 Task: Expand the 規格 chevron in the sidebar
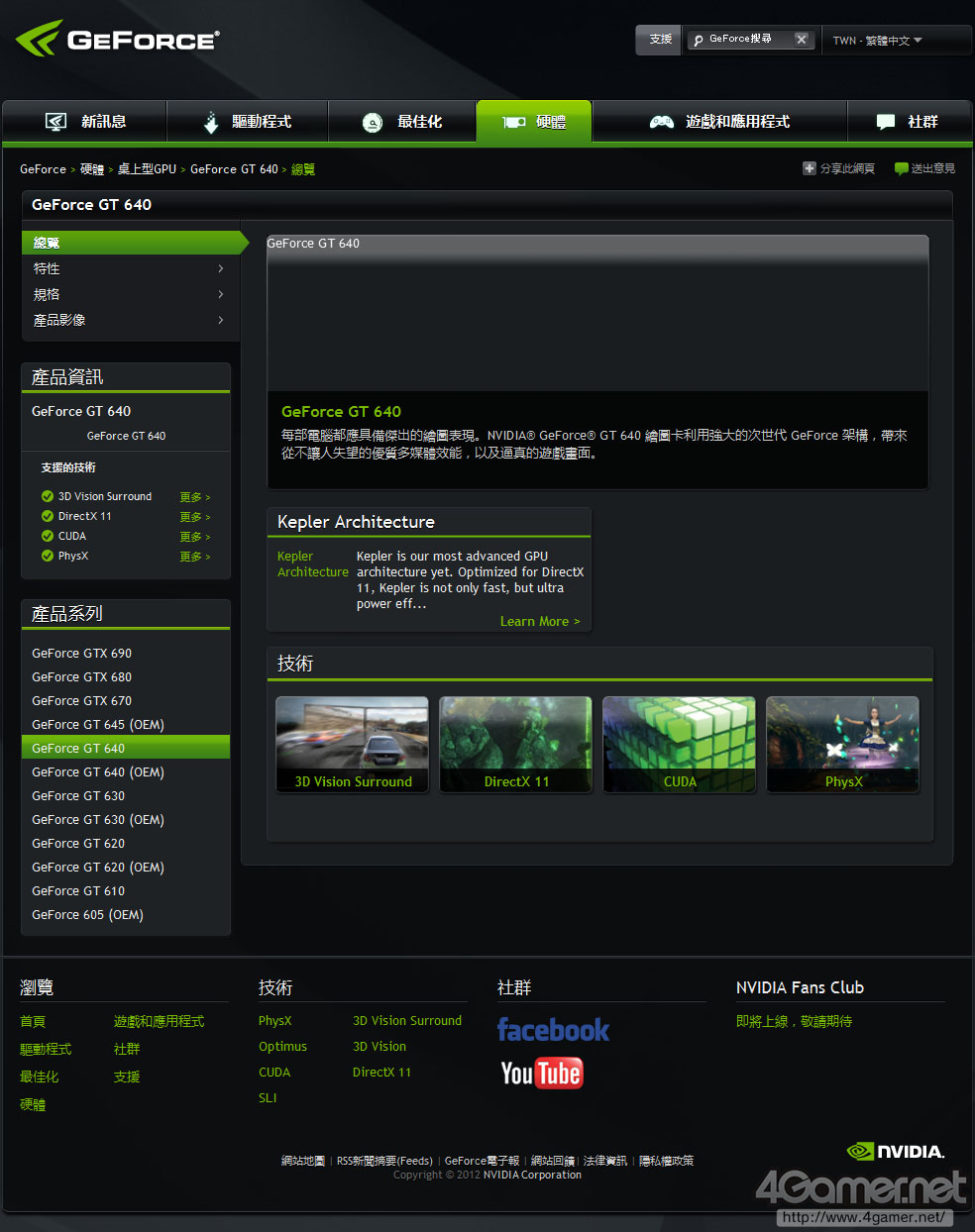point(220,294)
